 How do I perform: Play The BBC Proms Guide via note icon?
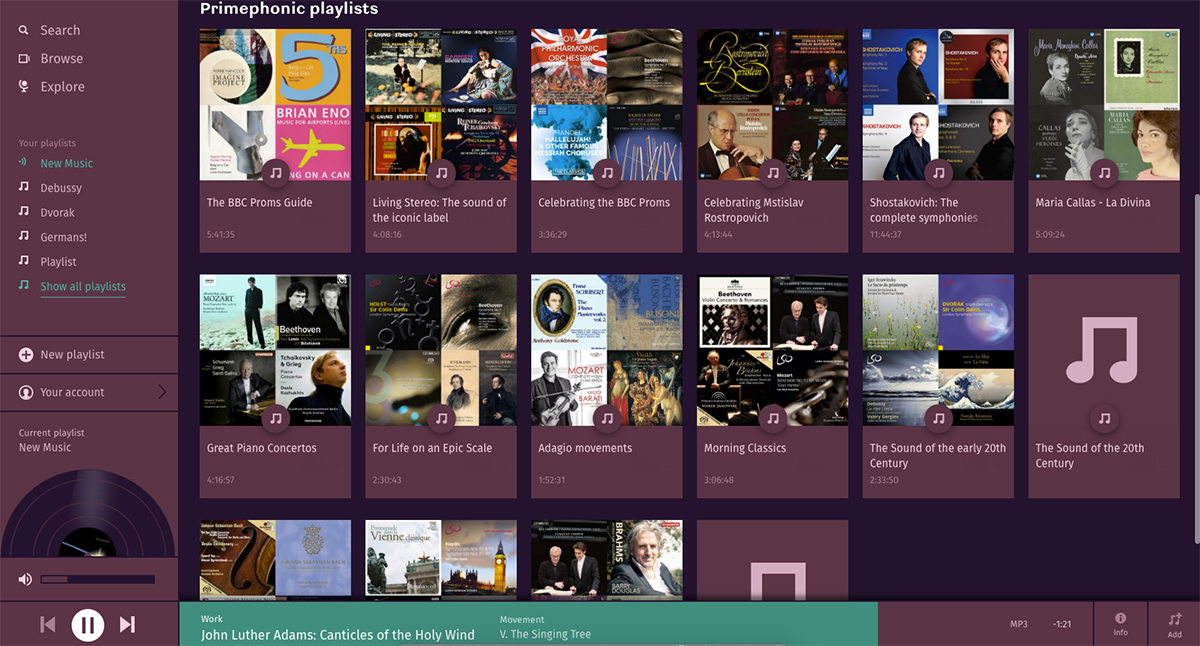(276, 172)
